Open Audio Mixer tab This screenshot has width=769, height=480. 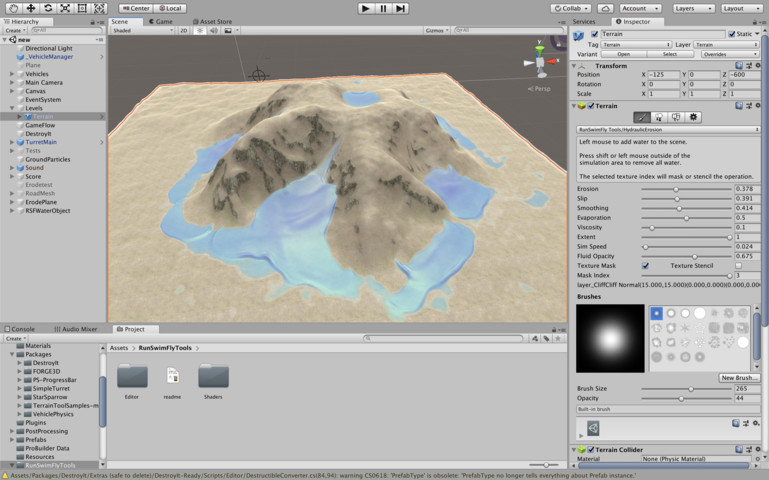(76, 329)
